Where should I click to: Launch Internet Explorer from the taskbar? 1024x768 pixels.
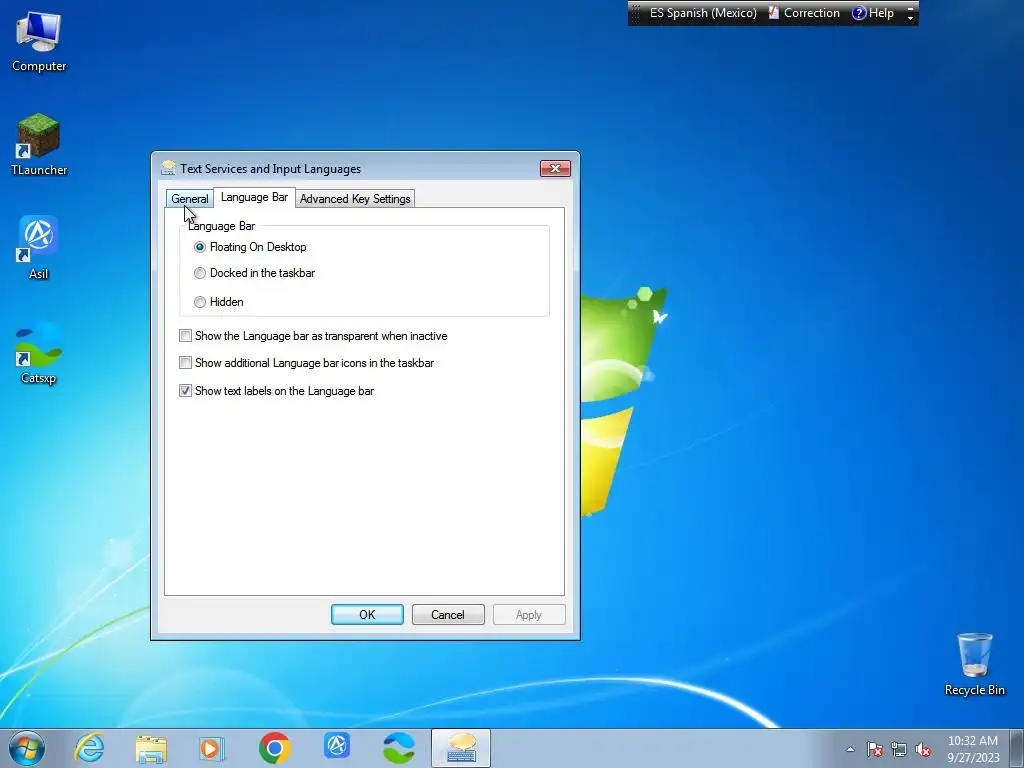click(x=89, y=748)
